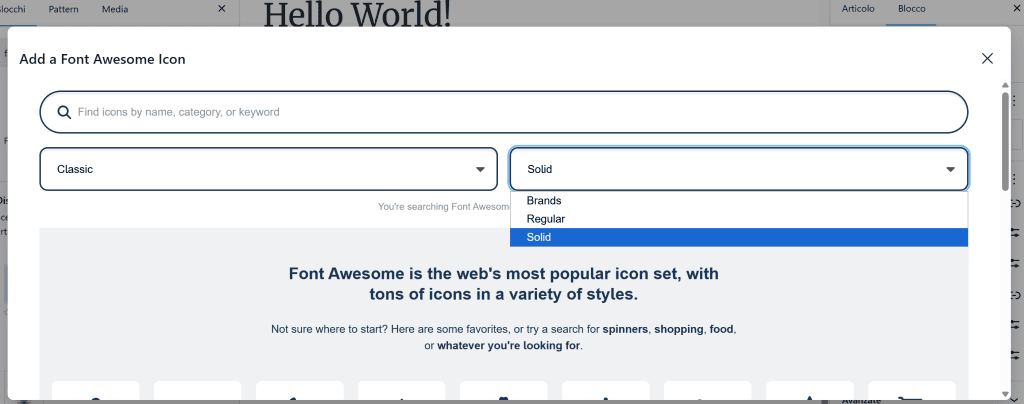The image size is (1024, 404).
Task: Close the Add a Font Awesome Icon dialog
Action: pyautogui.click(x=987, y=59)
